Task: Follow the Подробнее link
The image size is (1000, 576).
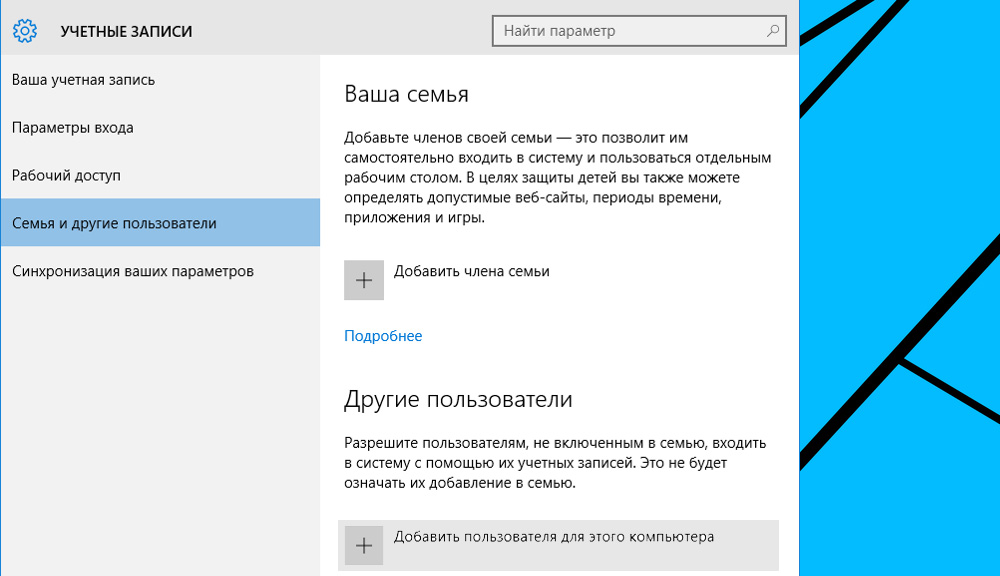Action: (383, 336)
